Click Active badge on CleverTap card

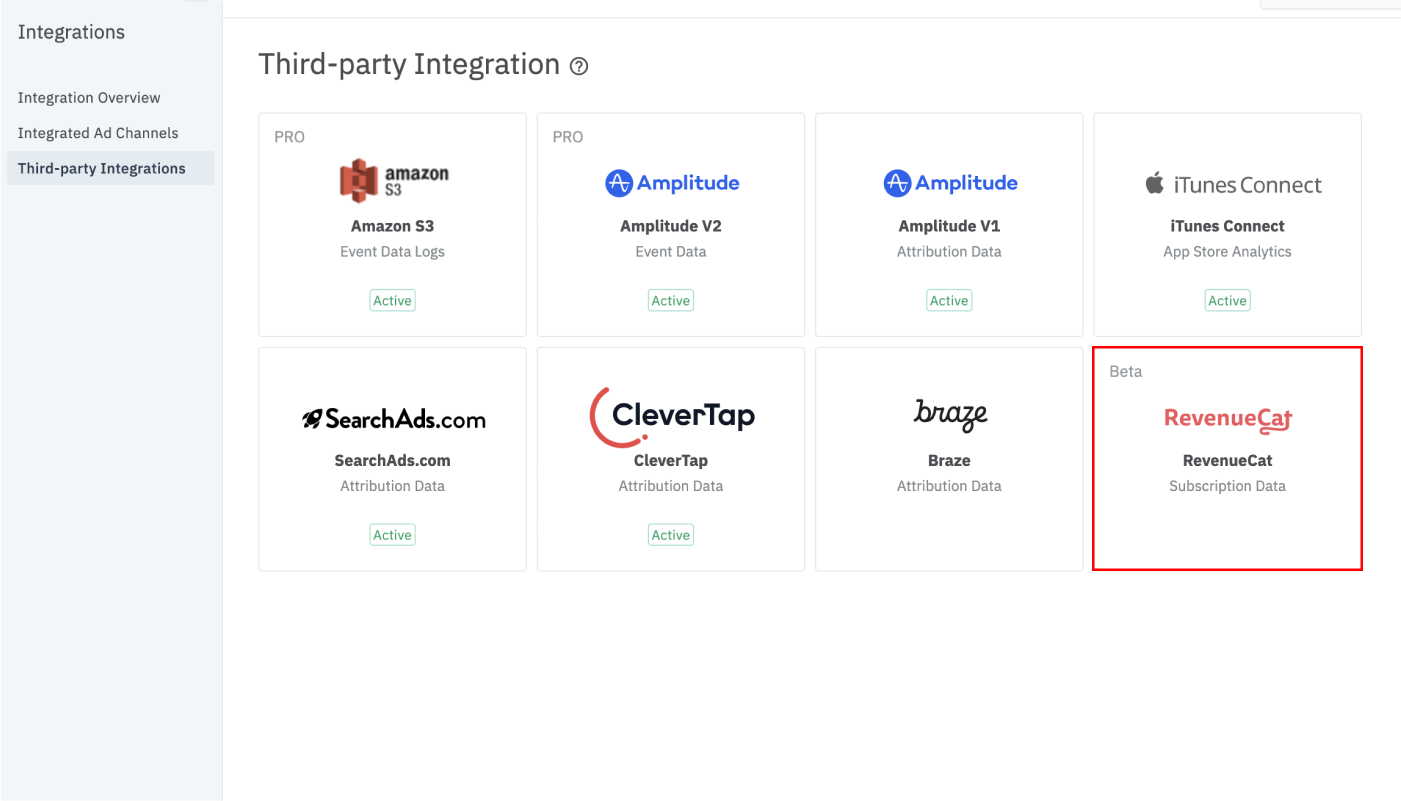(x=671, y=535)
